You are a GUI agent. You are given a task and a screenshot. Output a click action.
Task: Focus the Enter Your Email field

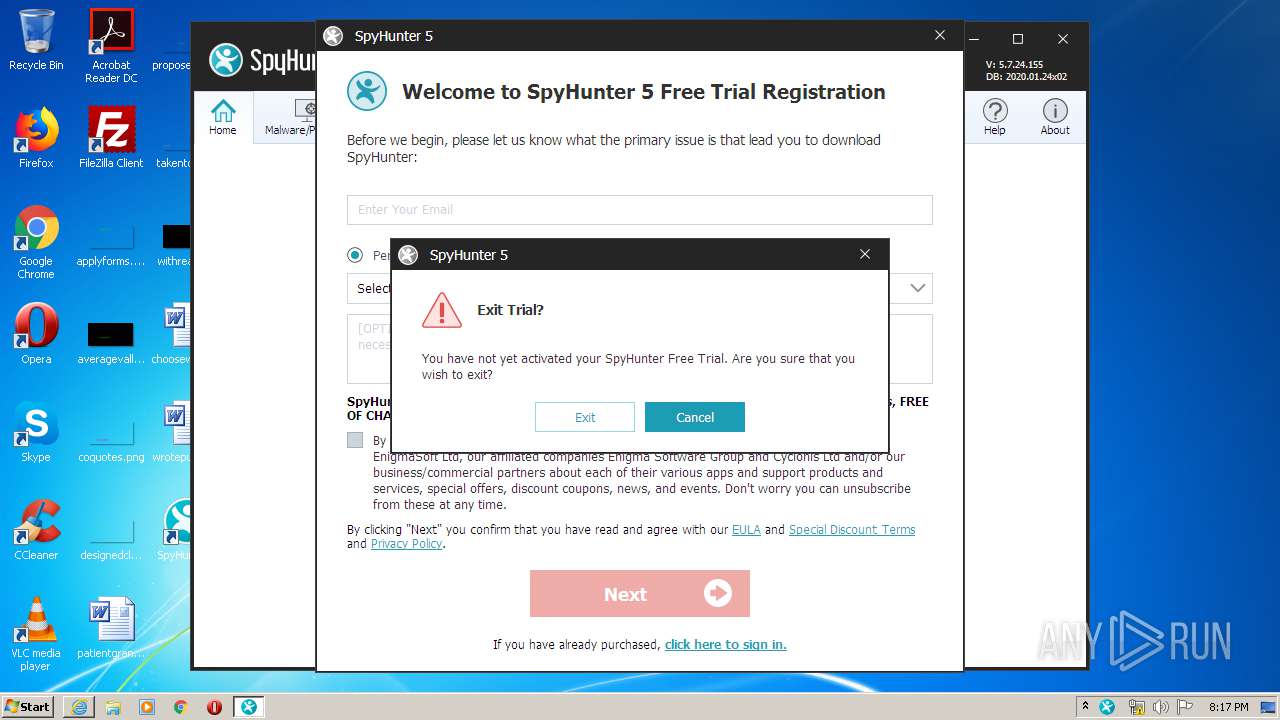tap(640, 210)
